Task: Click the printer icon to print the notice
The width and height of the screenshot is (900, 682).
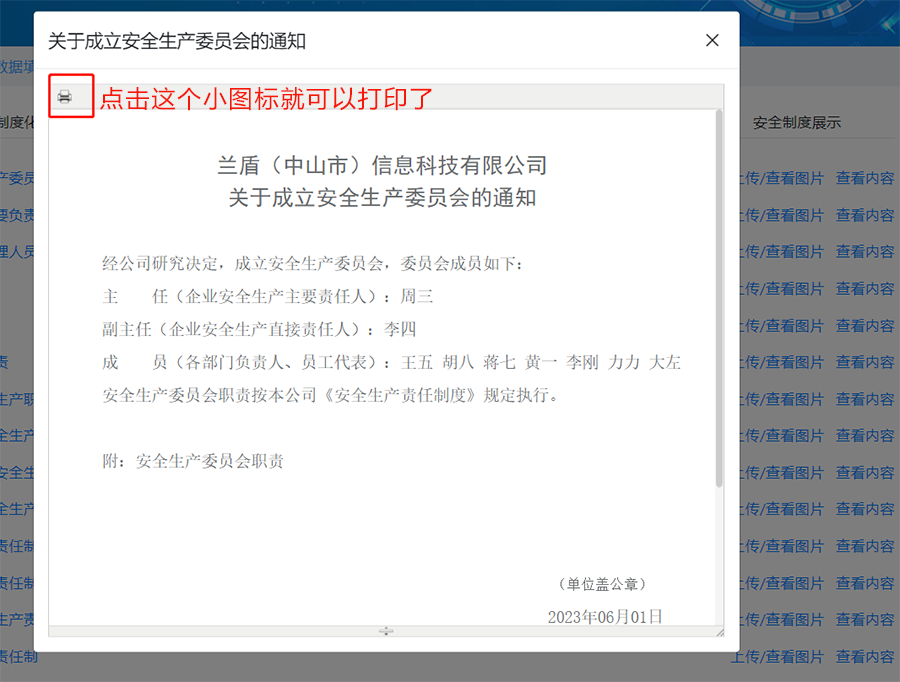Action: (65, 96)
